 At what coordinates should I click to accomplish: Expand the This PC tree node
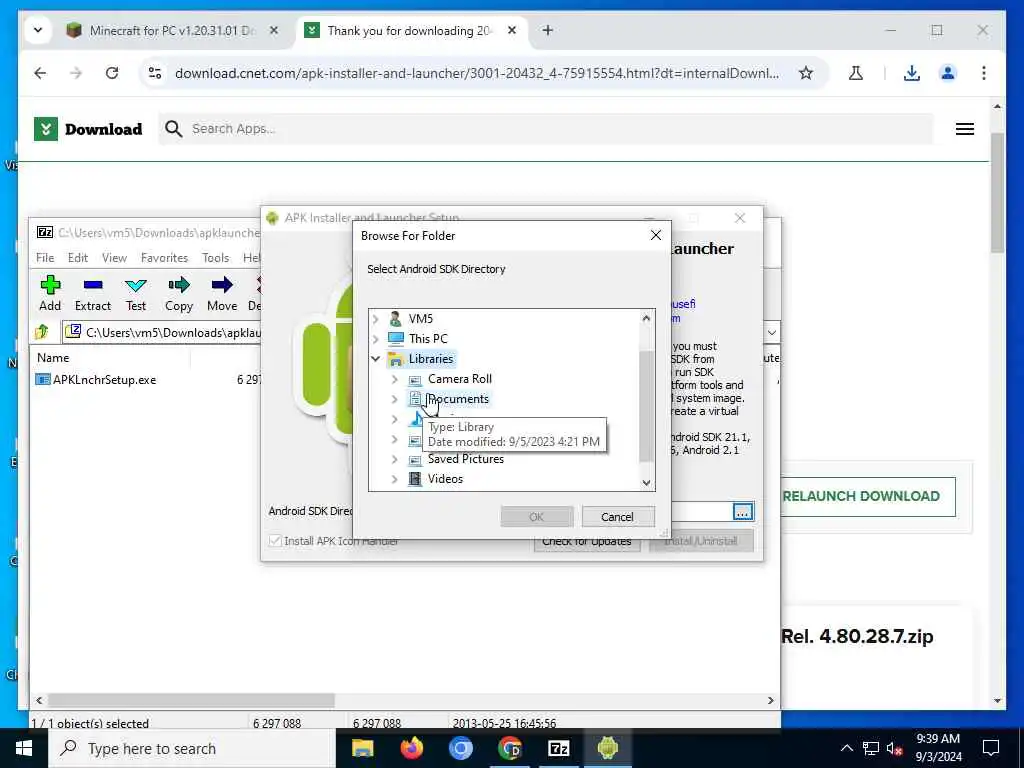(x=376, y=339)
